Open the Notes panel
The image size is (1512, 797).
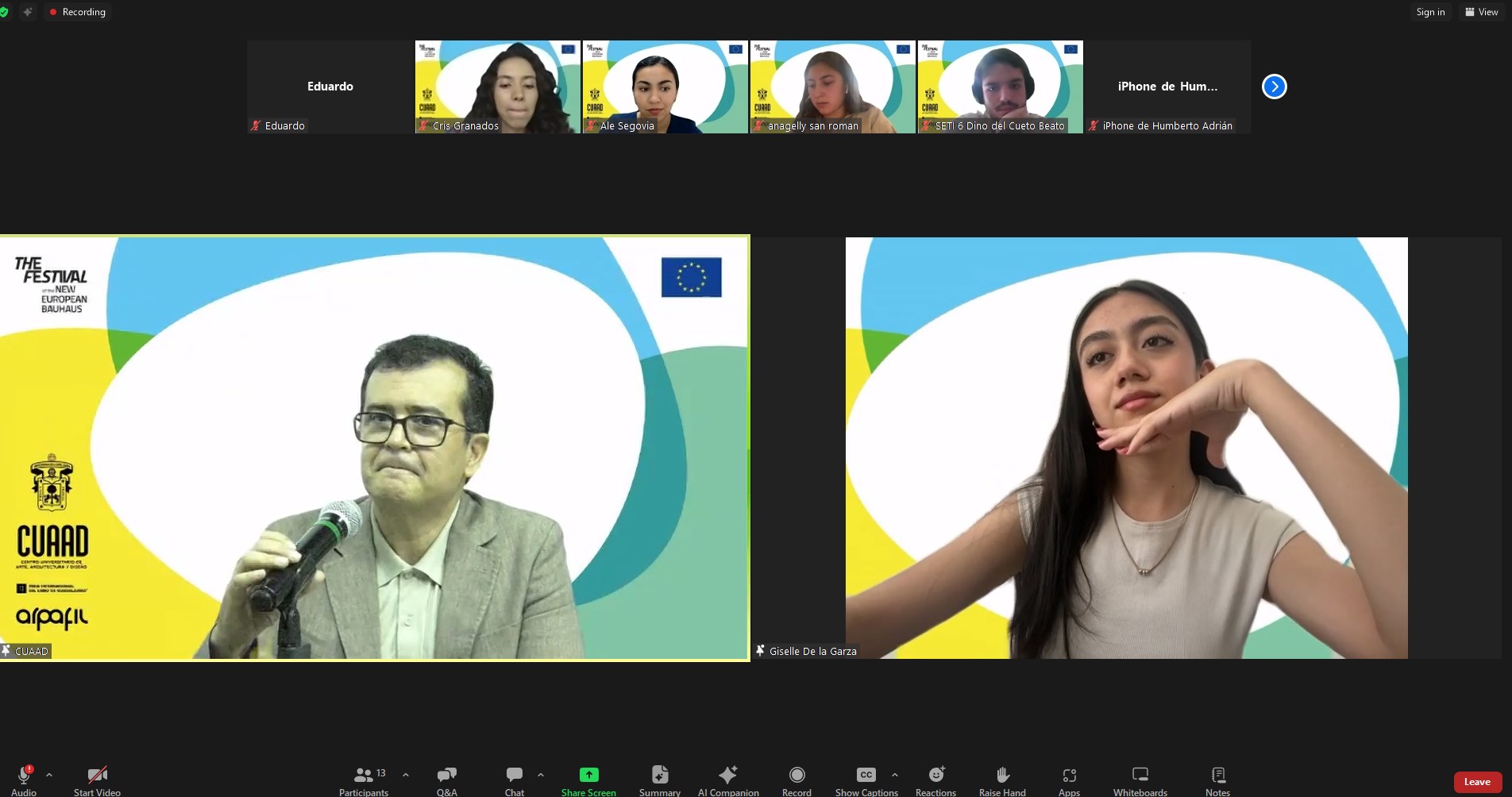pos(1217,780)
